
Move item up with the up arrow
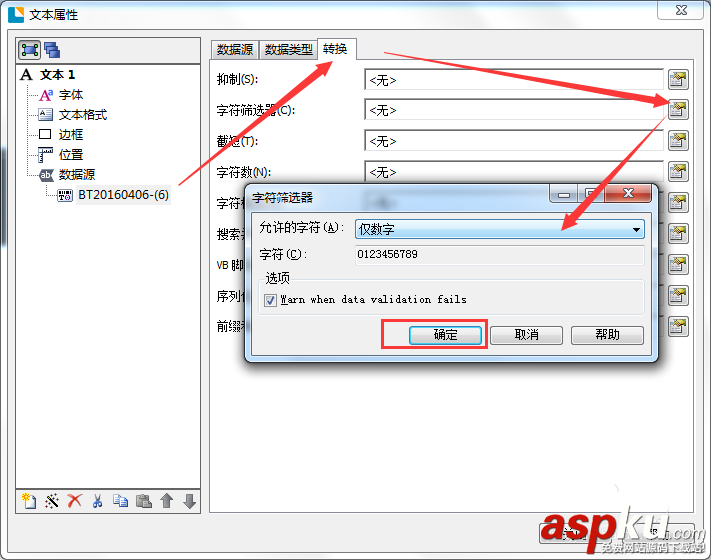click(x=167, y=501)
